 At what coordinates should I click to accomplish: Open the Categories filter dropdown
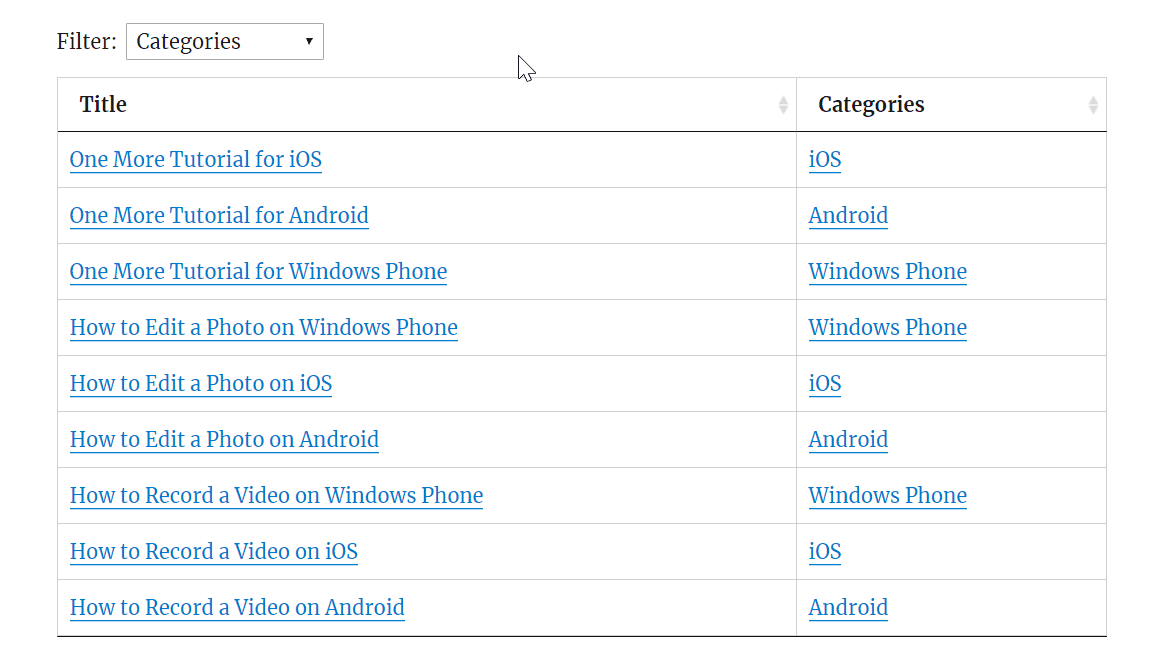coord(224,42)
